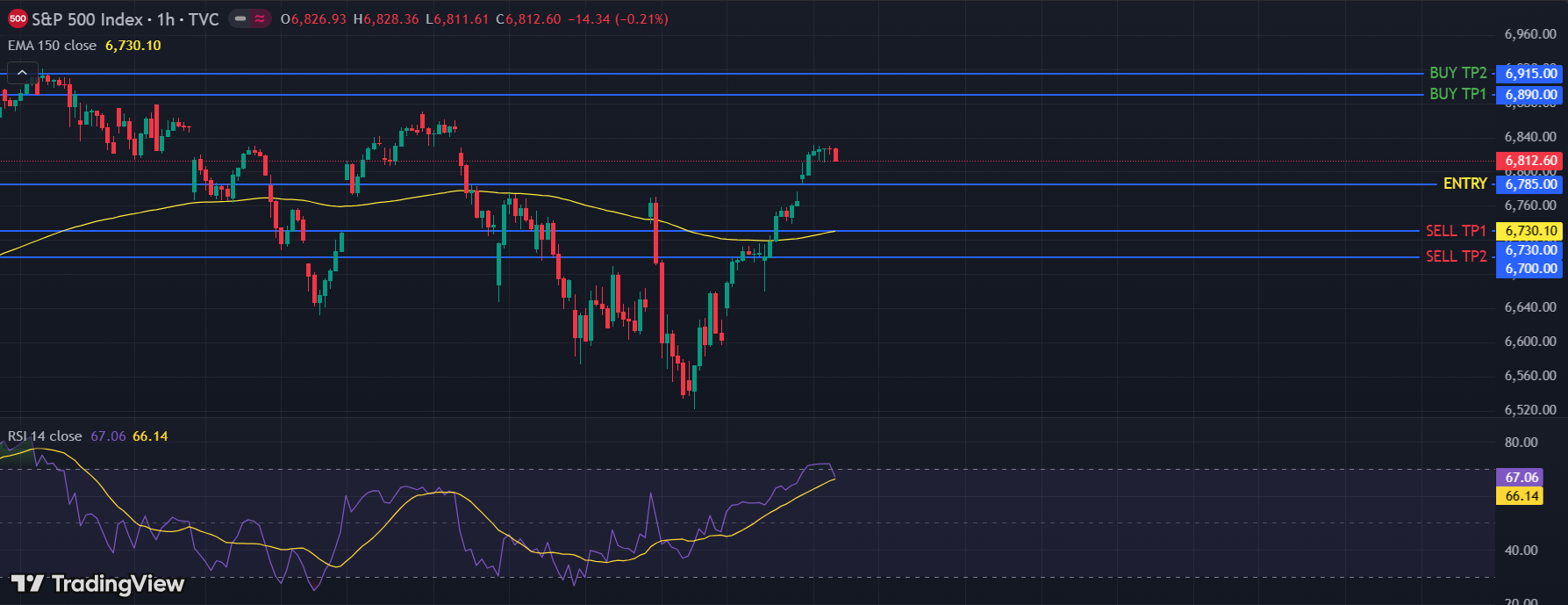This screenshot has width=1568, height=605.
Task: Click the yellow 6,730.10 EMA axis tag
Action: [1530, 231]
